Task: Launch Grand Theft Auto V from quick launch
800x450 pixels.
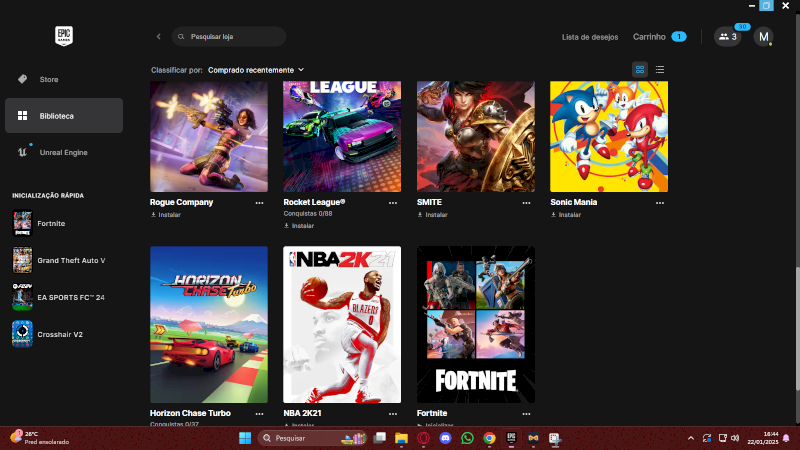Action: [70, 260]
